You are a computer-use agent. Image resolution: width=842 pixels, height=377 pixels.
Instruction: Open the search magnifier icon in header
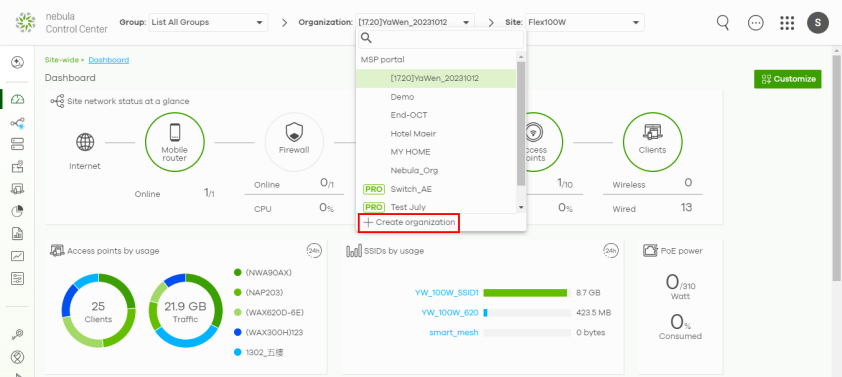pyautogui.click(x=723, y=23)
